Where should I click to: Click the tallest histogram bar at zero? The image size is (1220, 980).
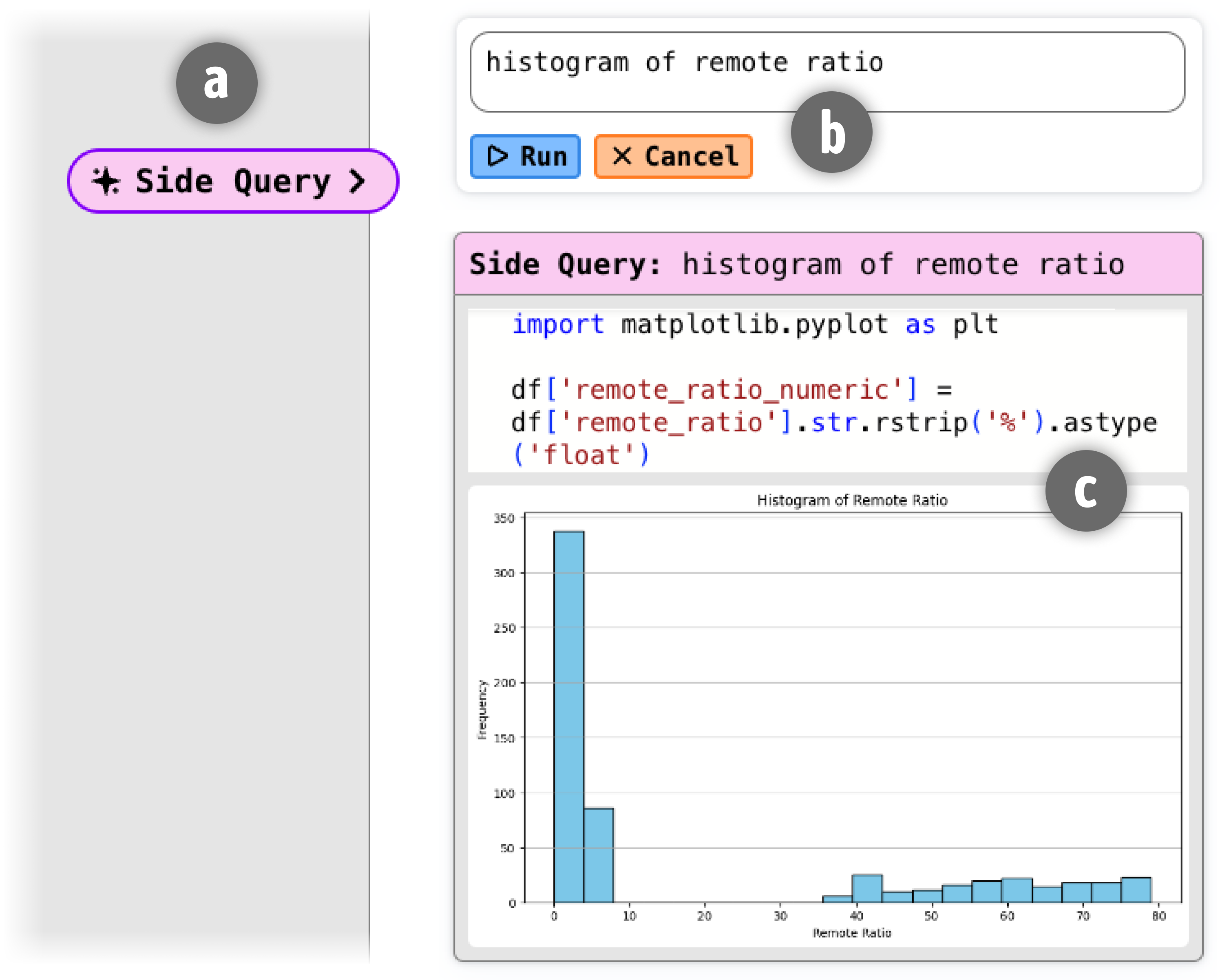pos(569,716)
